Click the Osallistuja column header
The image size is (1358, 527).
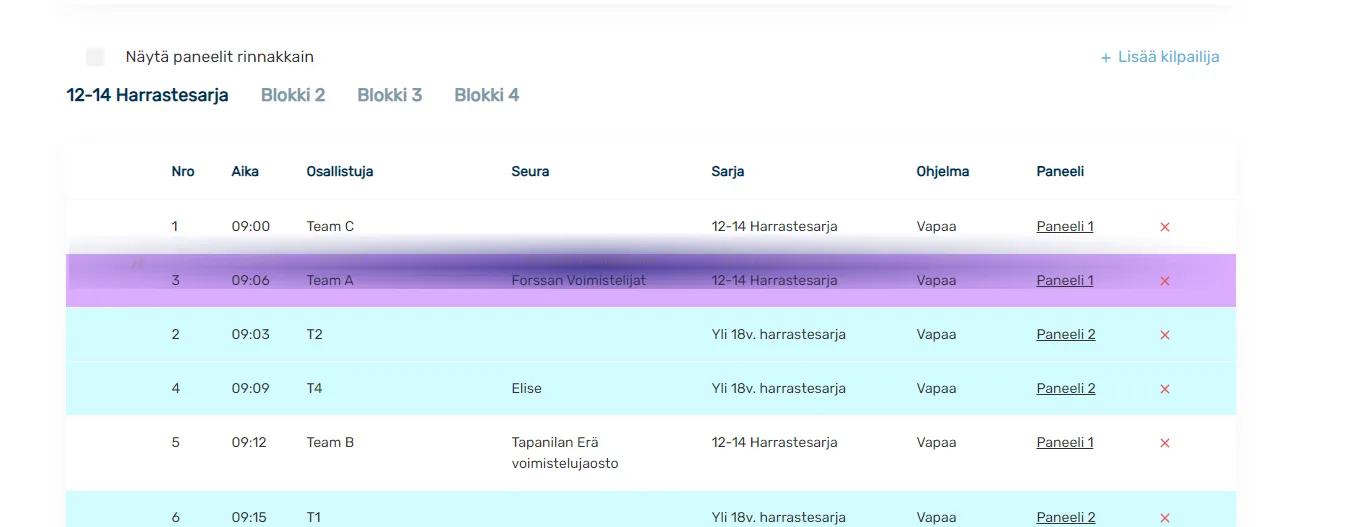pos(340,171)
